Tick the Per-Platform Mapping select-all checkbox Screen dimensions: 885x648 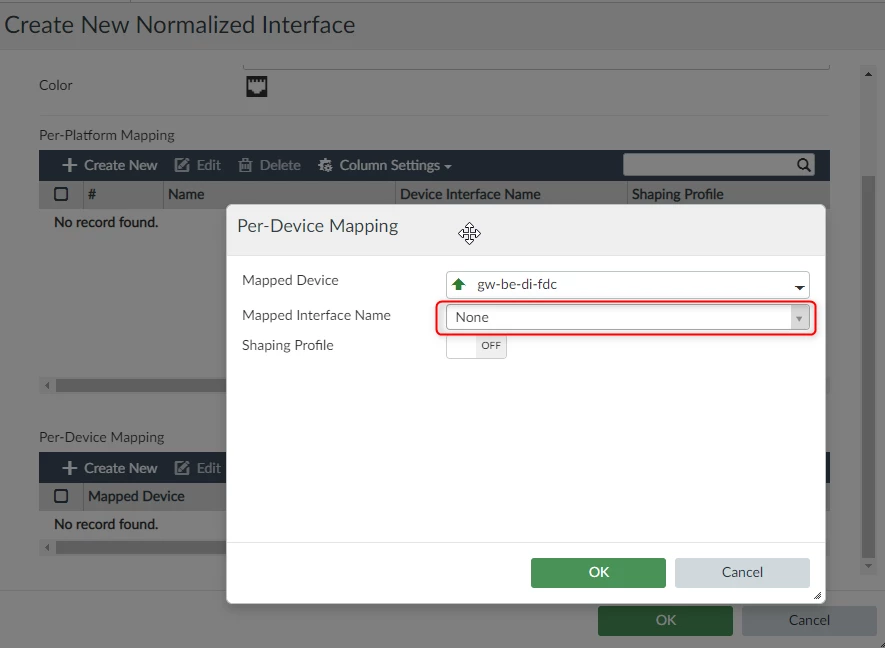(x=61, y=194)
